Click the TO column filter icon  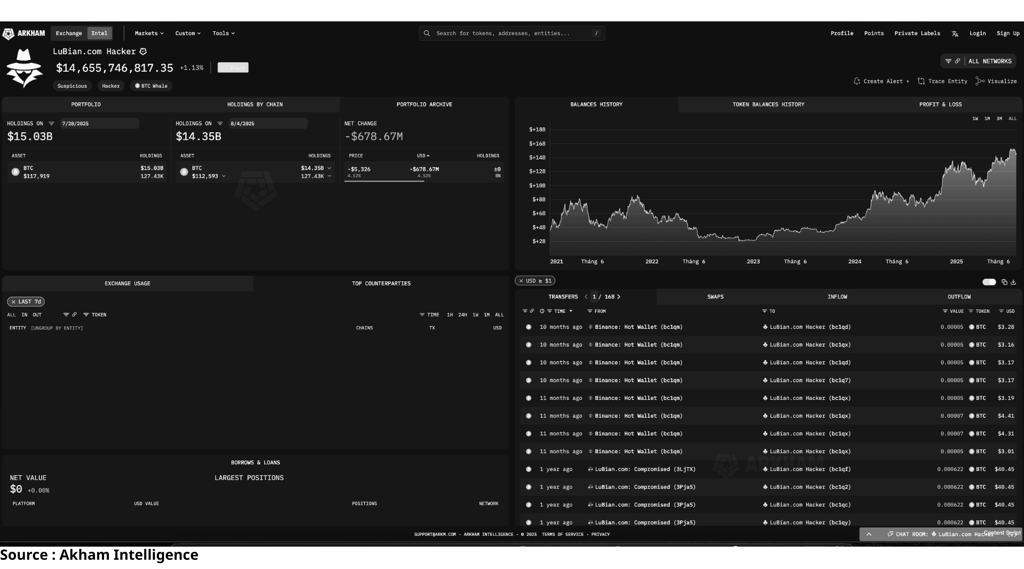[765, 312]
